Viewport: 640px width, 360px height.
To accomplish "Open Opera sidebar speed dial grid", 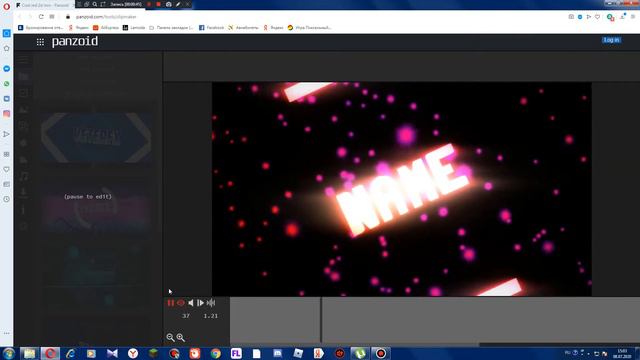I will (x=7, y=154).
